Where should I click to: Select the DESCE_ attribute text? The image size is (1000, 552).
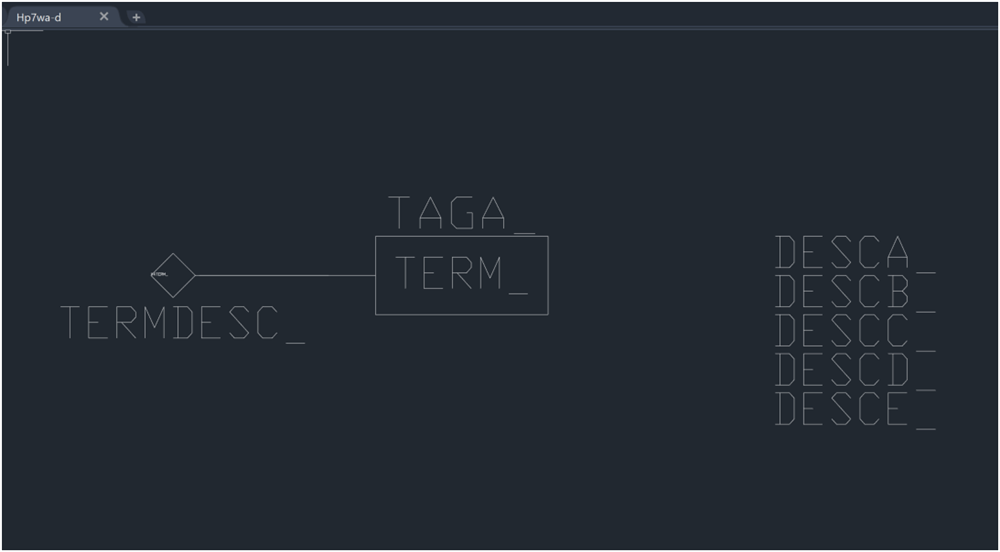(855, 410)
